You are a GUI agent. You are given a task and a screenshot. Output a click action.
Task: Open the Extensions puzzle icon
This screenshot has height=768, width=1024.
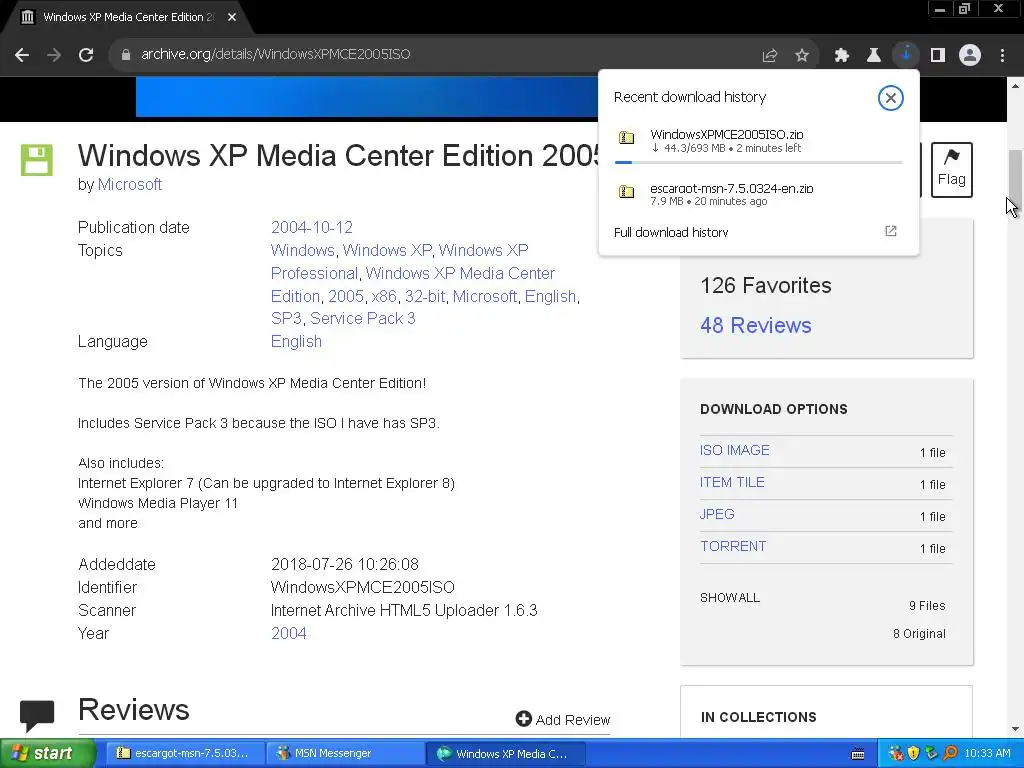coord(842,56)
